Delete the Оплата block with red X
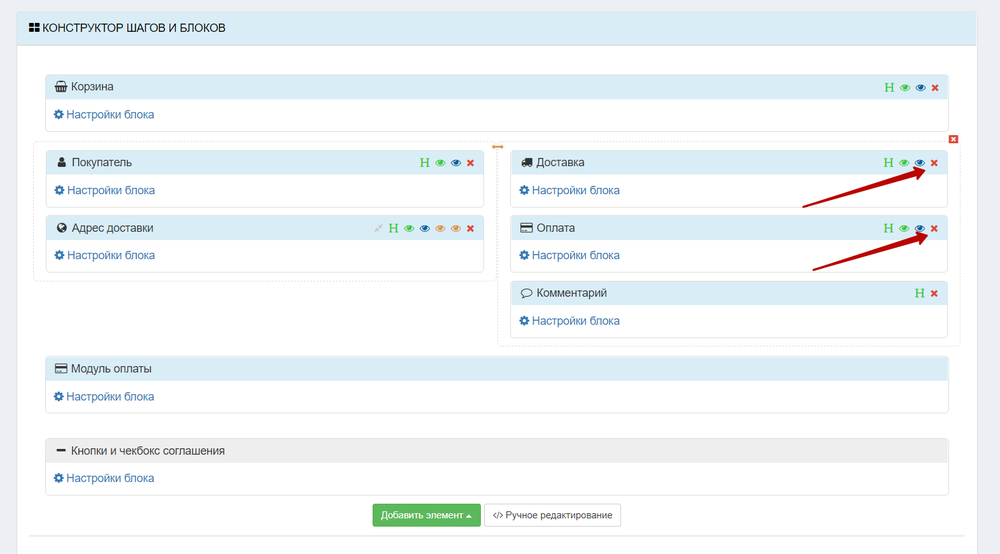 coord(934,228)
